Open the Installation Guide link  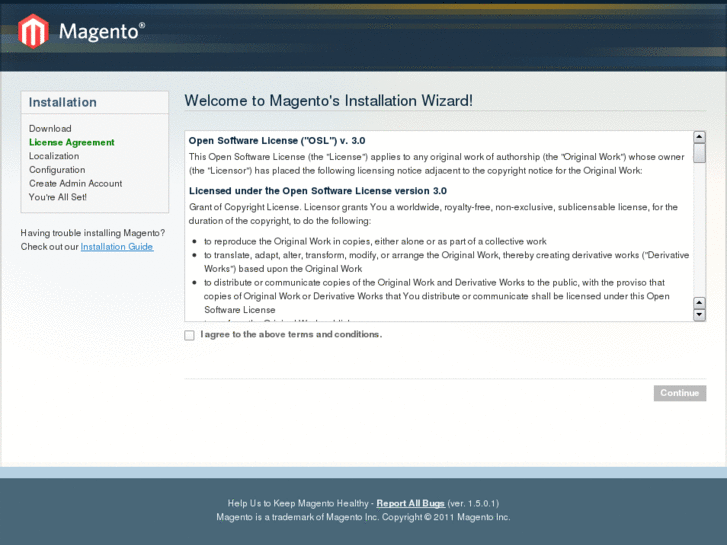117,247
